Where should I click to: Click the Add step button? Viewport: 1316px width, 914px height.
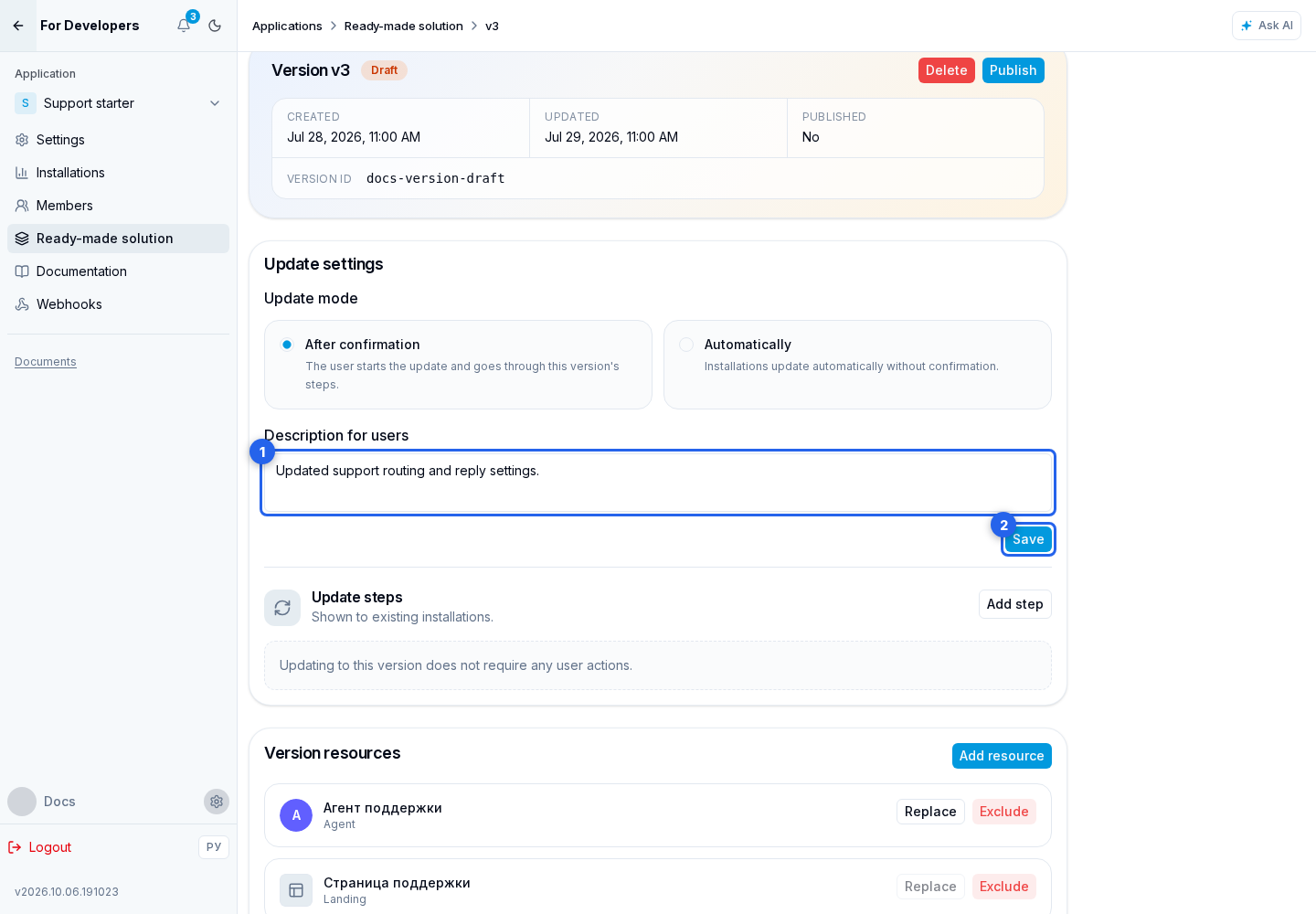tap(1015, 604)
